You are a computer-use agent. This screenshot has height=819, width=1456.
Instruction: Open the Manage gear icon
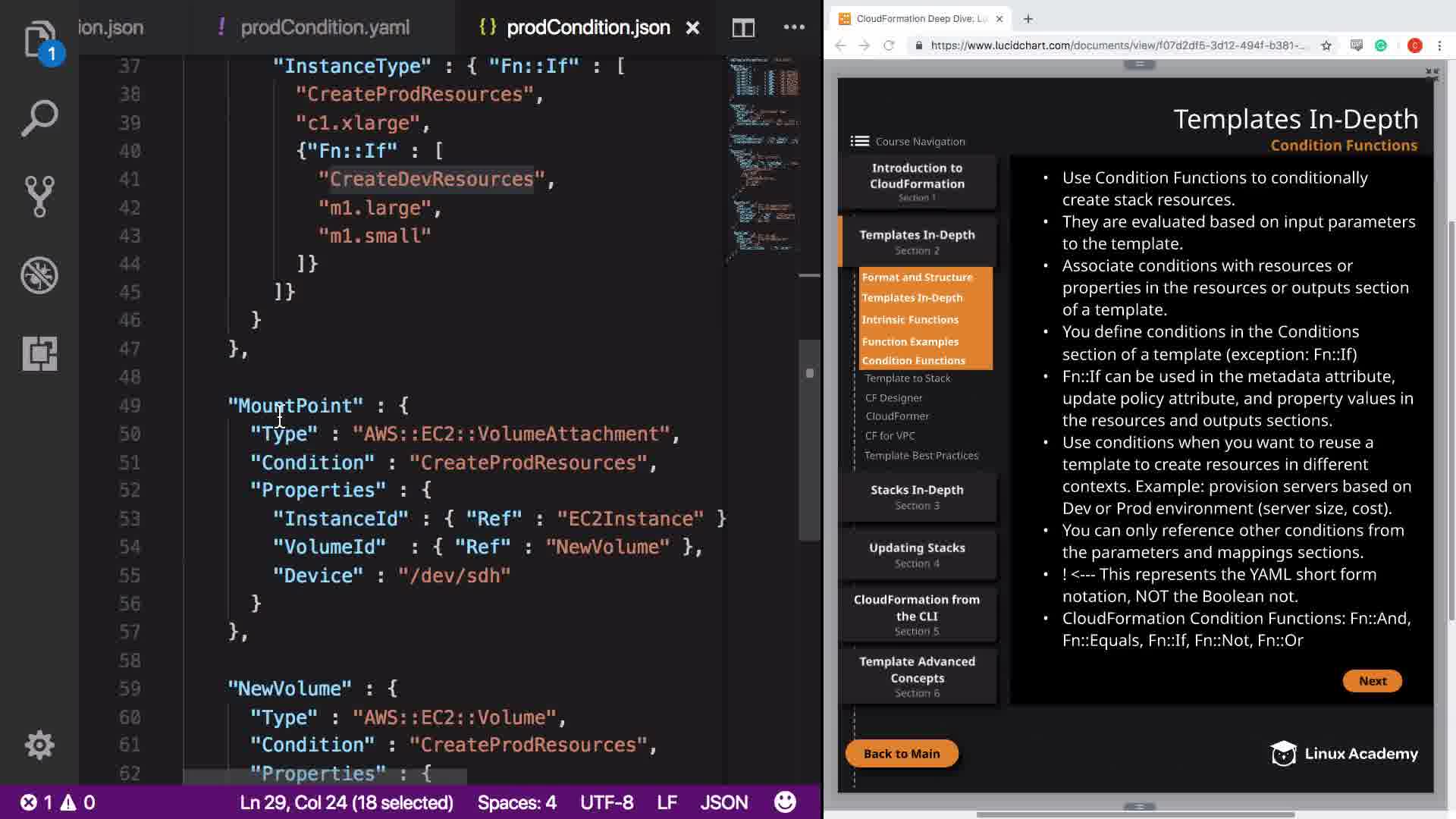(39, 745)
